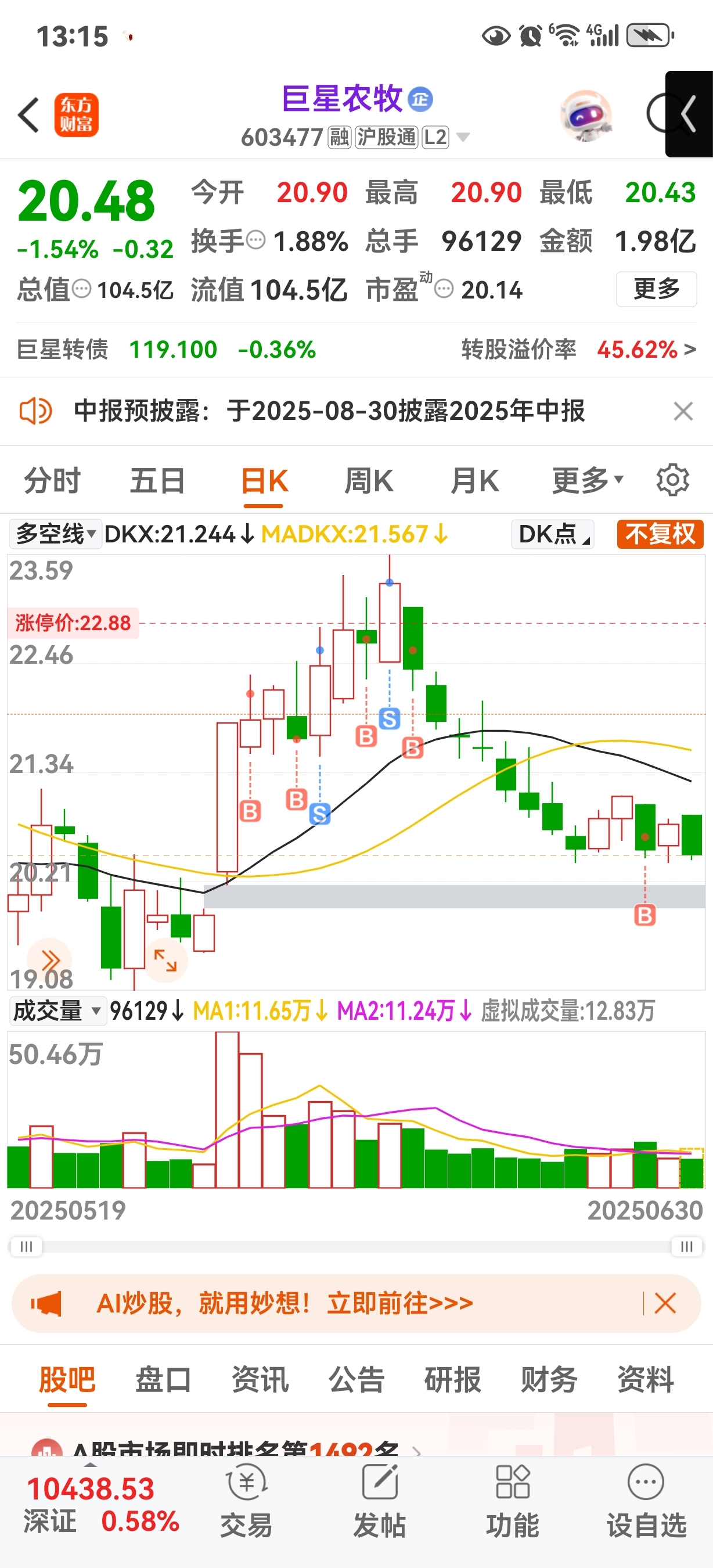
Task: Tap the 虚拟成交量:12.83万 label
Action: (x=568, y=1011)
